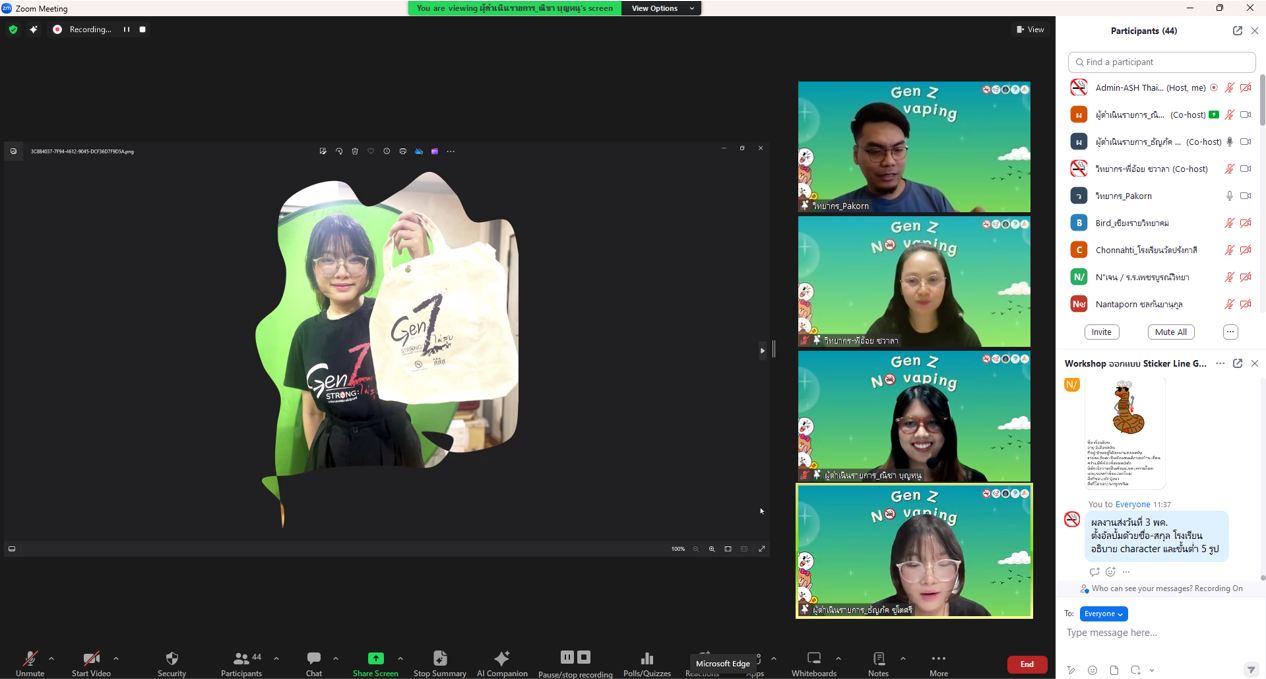Image resolution: width=1266 pixels, height=679 pixels.
Task: Toggle video for วิทยากร_Pakorn in participant list
Action: point(1246,196)
